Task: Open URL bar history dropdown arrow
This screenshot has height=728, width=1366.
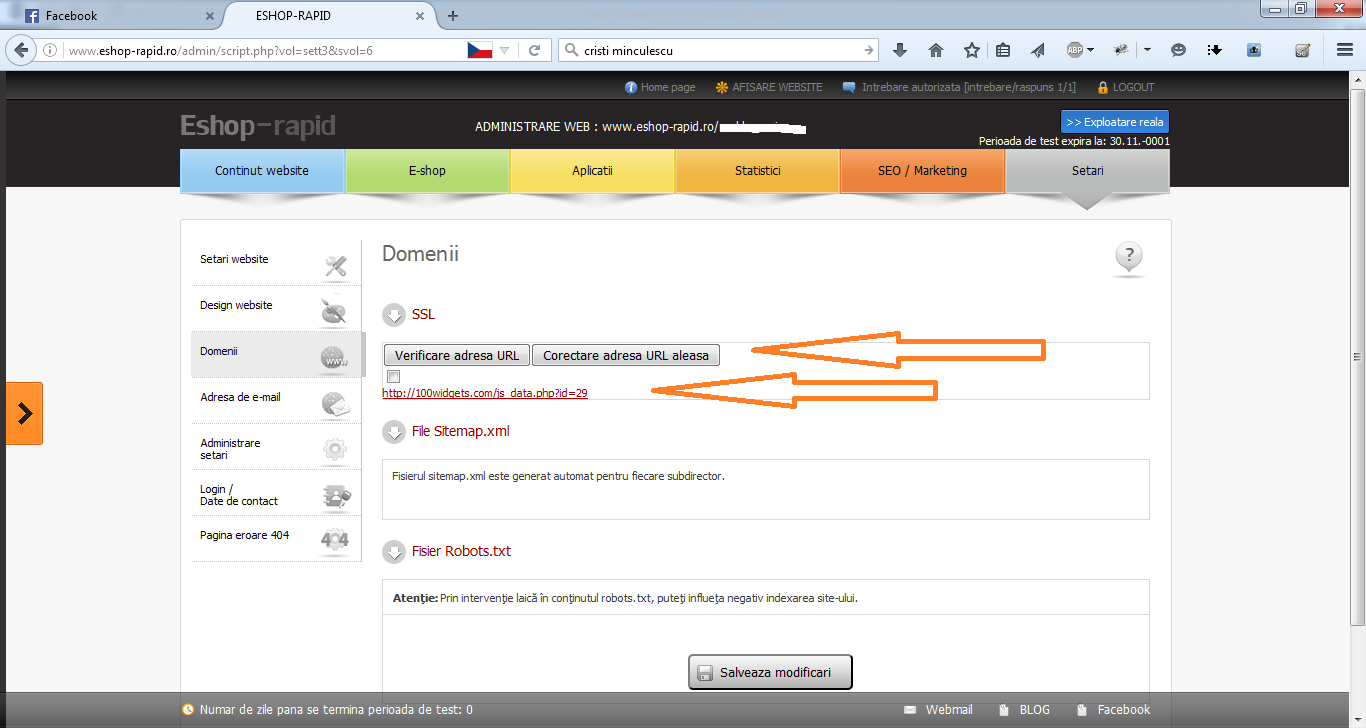Action: [x=505, y=50]
